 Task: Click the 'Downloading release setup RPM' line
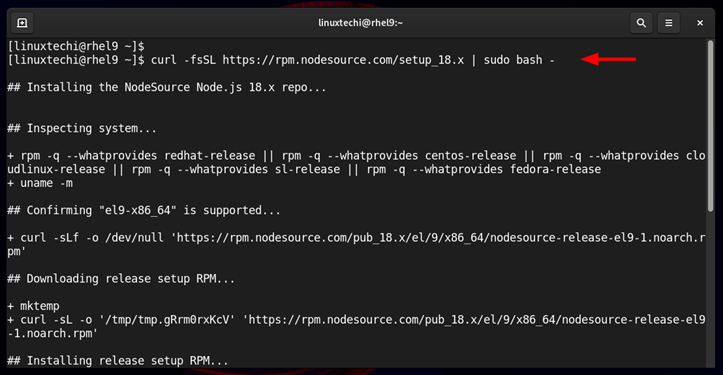click(121, 279)
